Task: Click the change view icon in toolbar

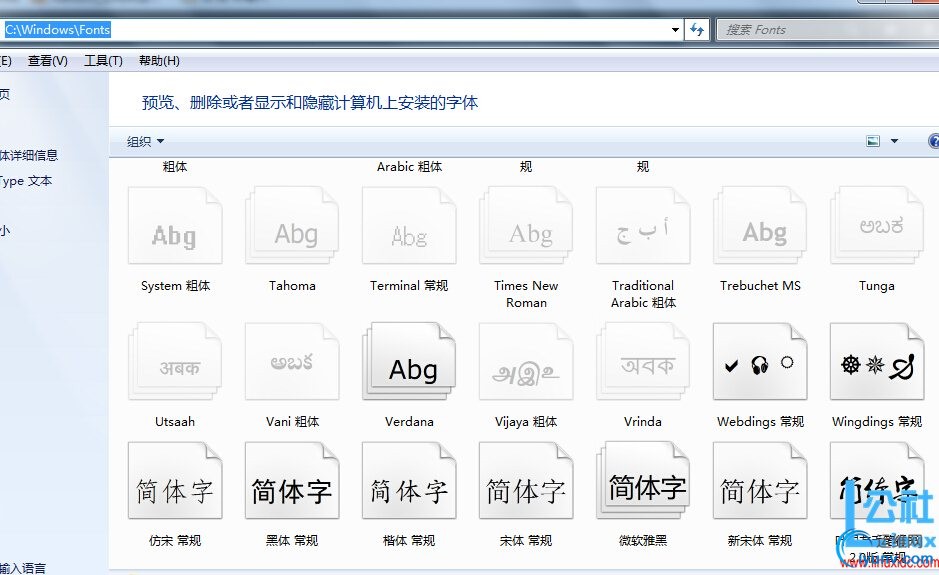Action: click(873, 141)
